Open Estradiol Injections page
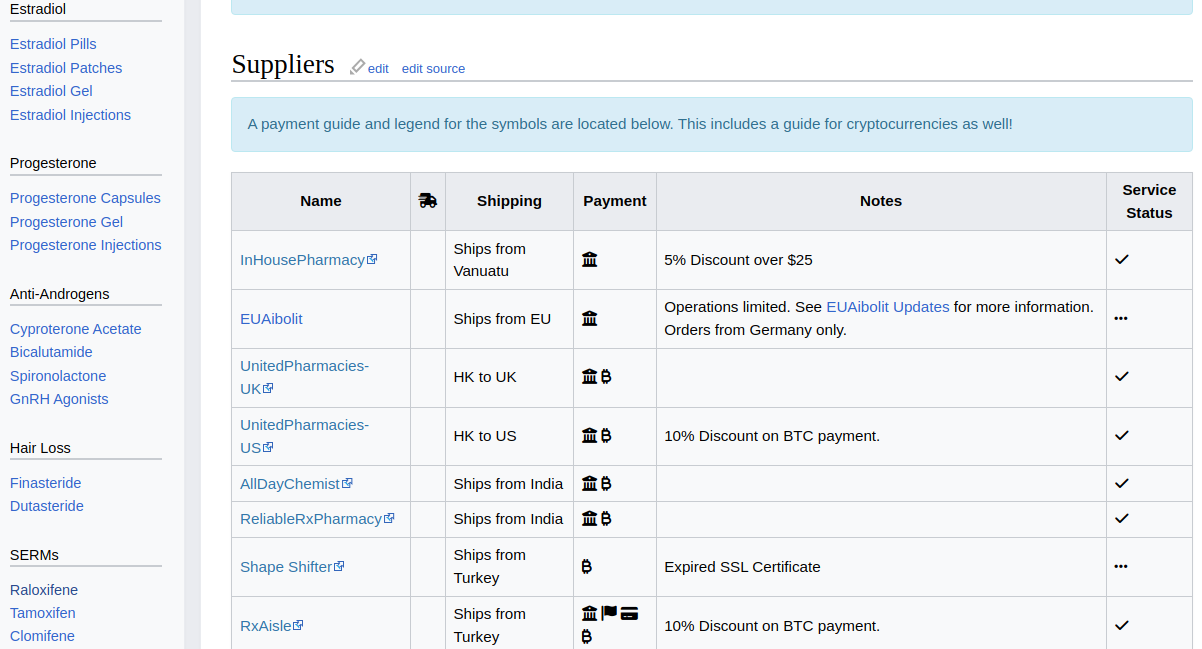 tap(70, 115)
